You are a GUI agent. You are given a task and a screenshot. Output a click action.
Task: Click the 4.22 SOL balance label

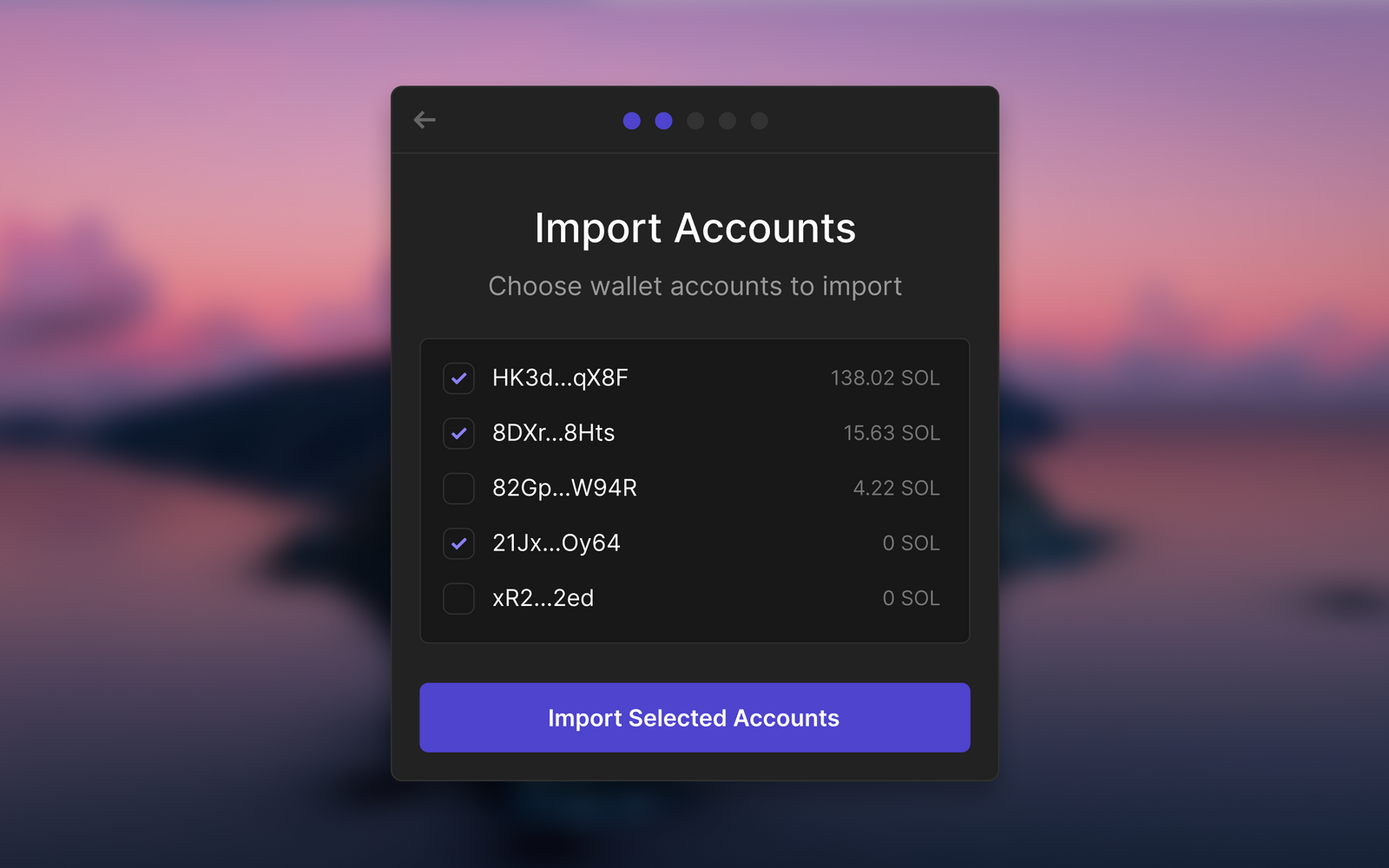tap(895, 489)
